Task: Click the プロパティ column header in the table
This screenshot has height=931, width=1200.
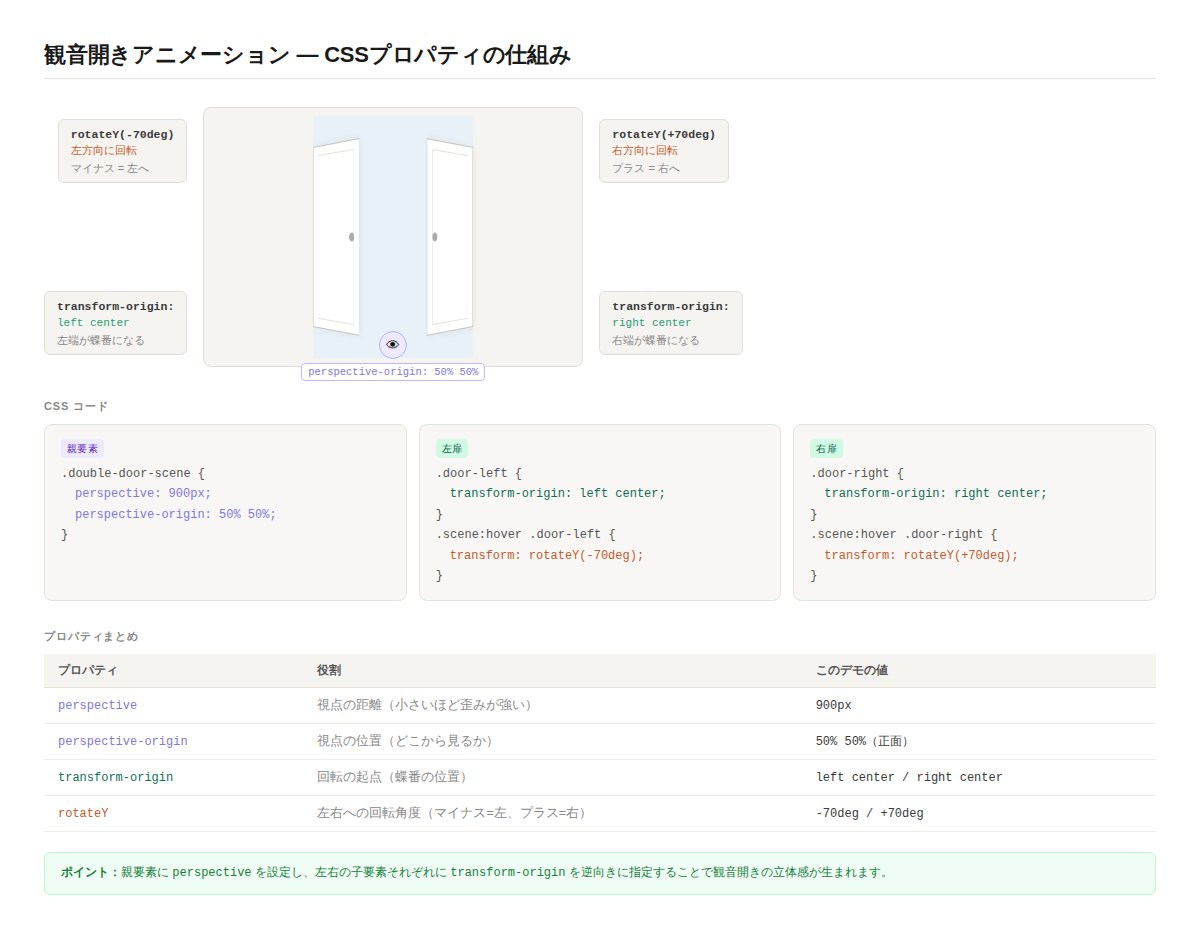Action: point(89,670)
